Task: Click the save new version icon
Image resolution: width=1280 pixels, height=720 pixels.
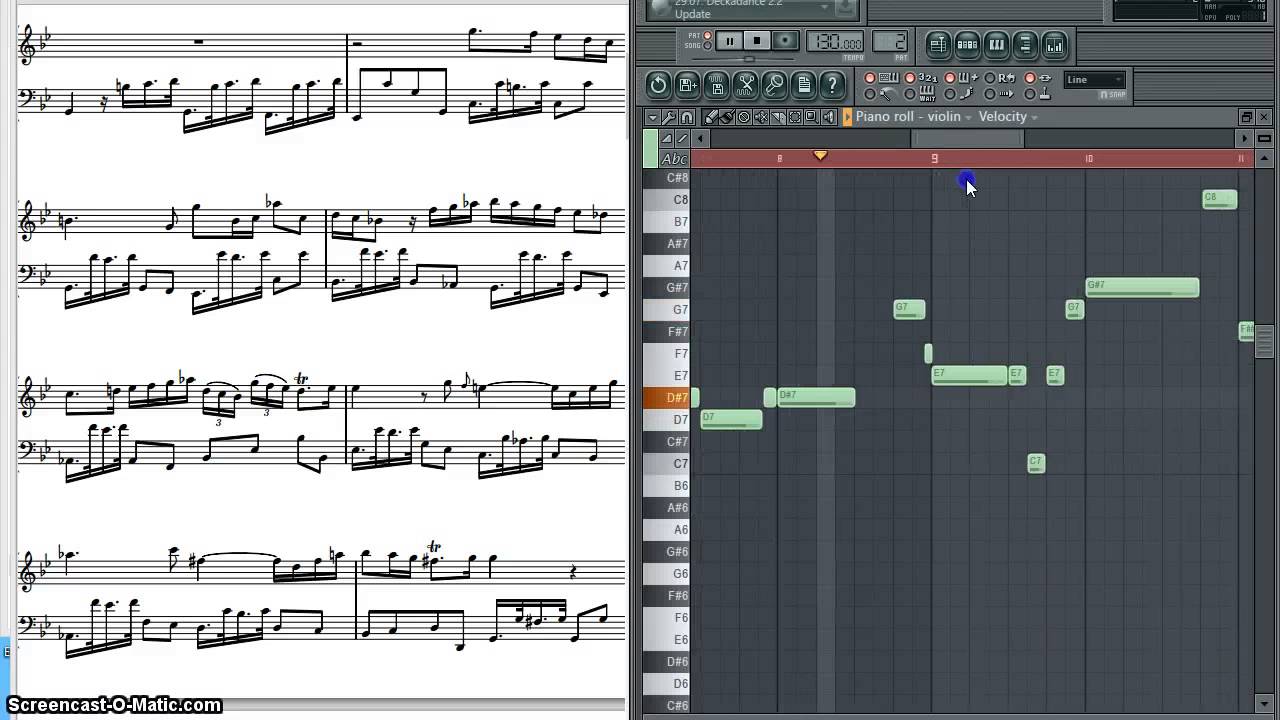Action: coord(687,85)
